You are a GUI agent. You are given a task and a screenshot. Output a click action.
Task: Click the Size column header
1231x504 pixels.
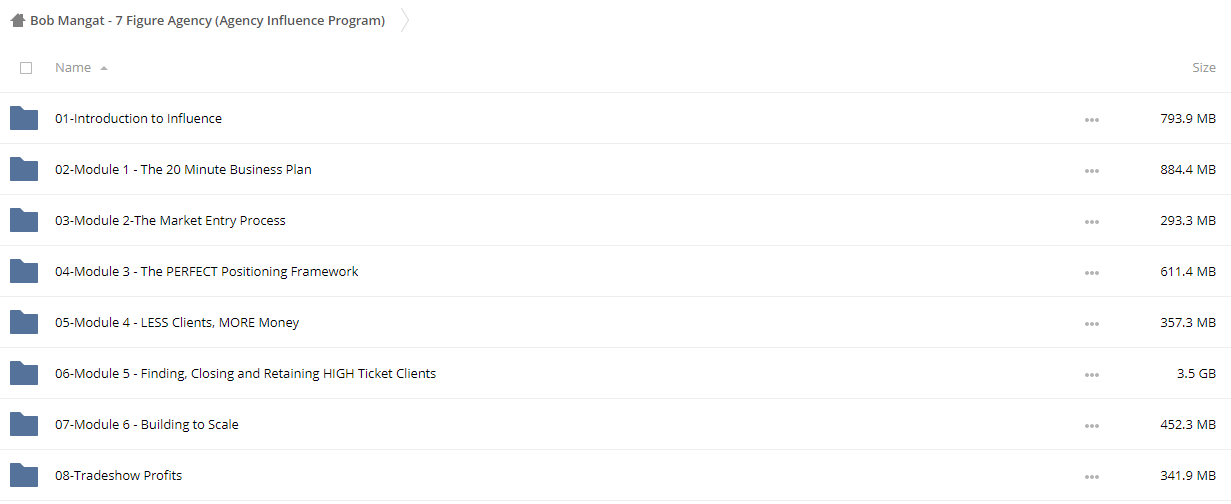tap(1204, 68)
